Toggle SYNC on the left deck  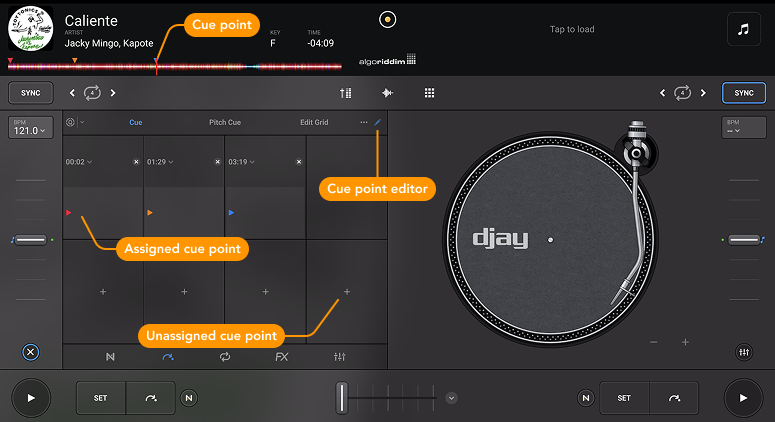(31, 93)
